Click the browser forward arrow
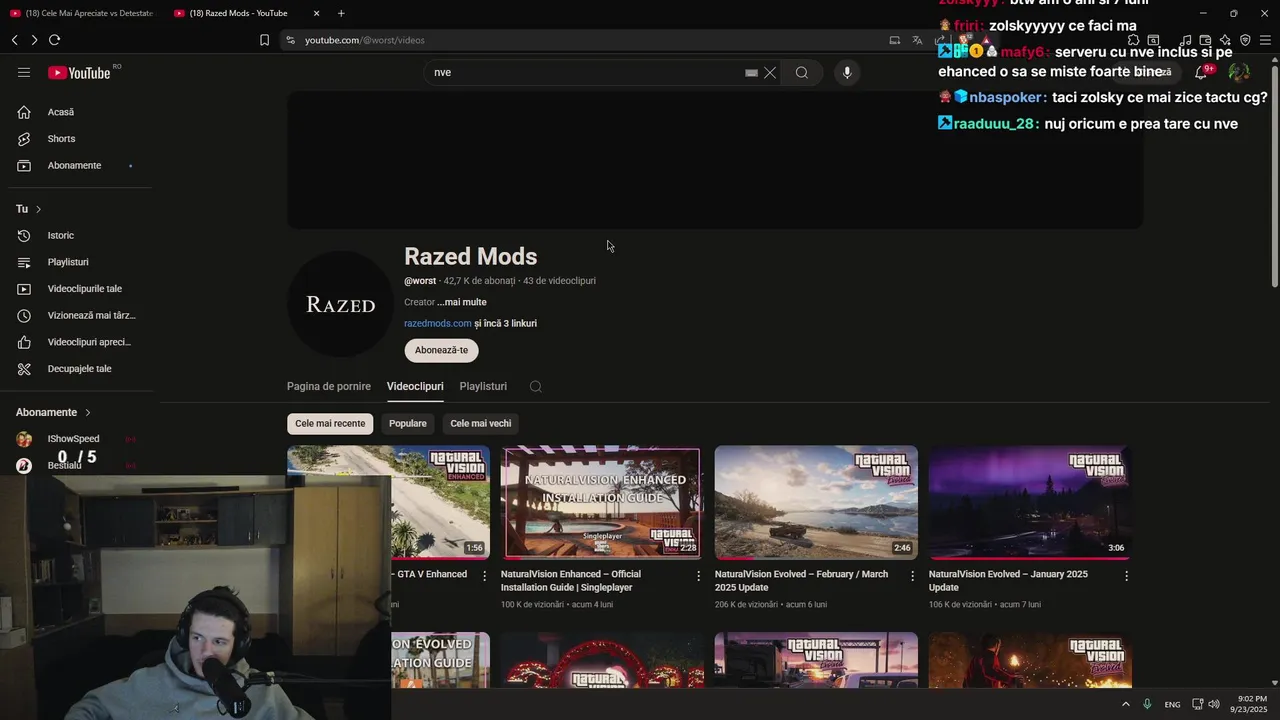 [34, 40]
